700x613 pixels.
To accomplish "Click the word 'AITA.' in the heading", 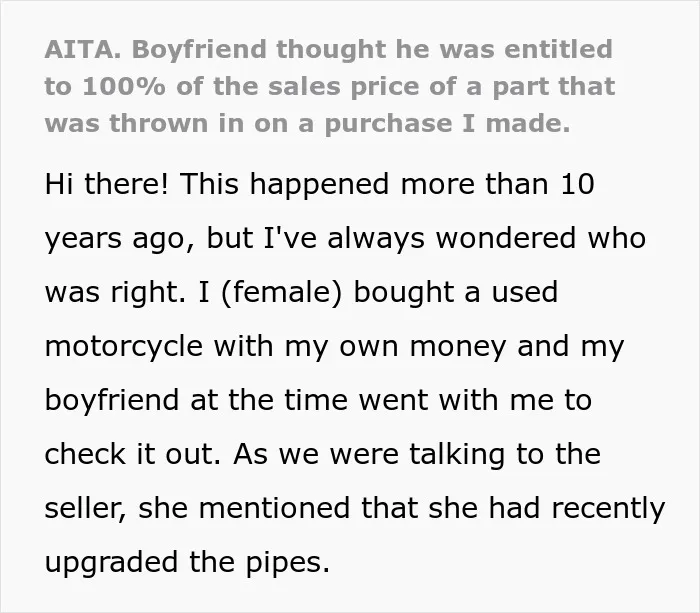I will click(83, 50).
